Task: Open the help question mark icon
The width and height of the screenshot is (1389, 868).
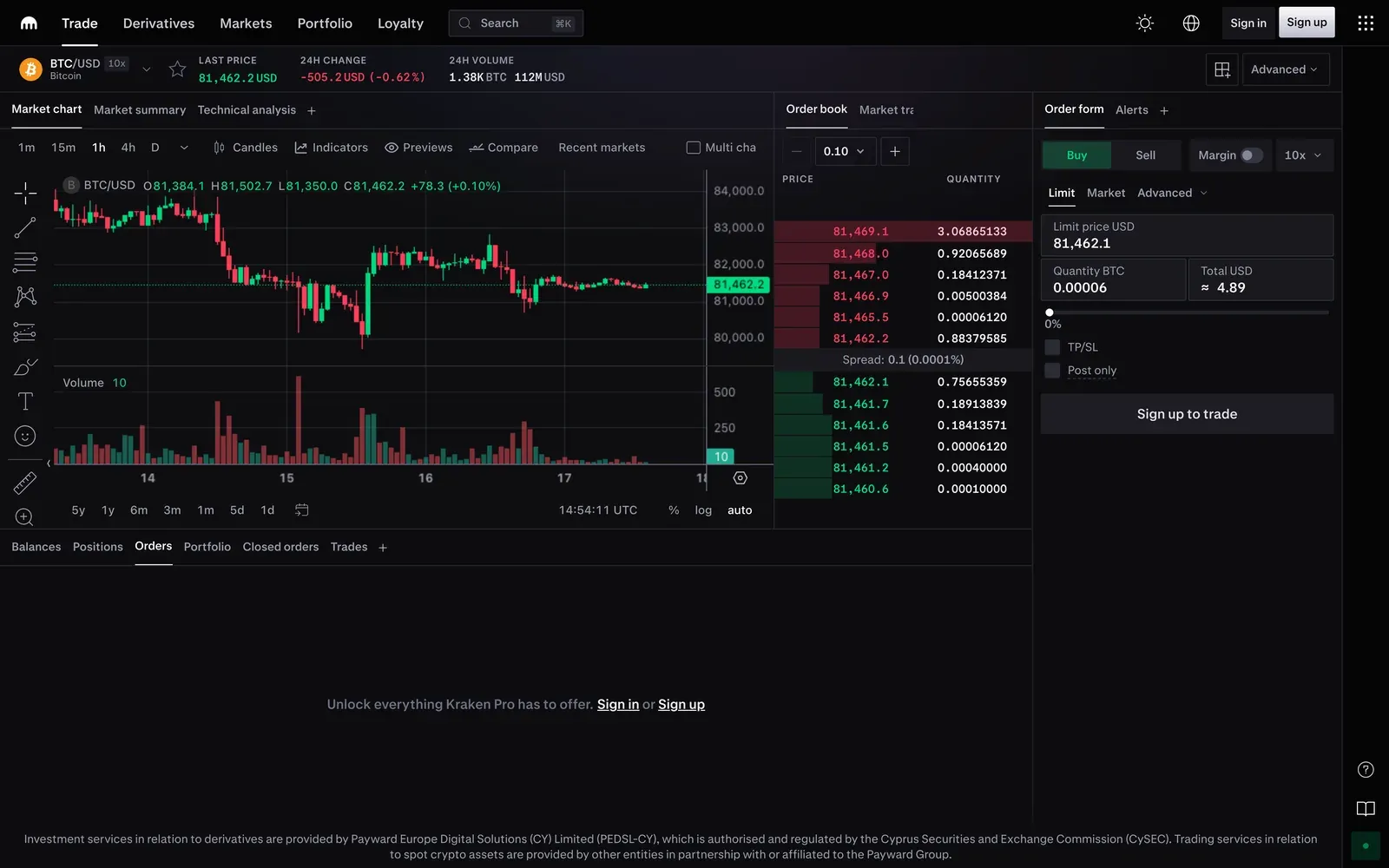Action: pos(1366,770)
